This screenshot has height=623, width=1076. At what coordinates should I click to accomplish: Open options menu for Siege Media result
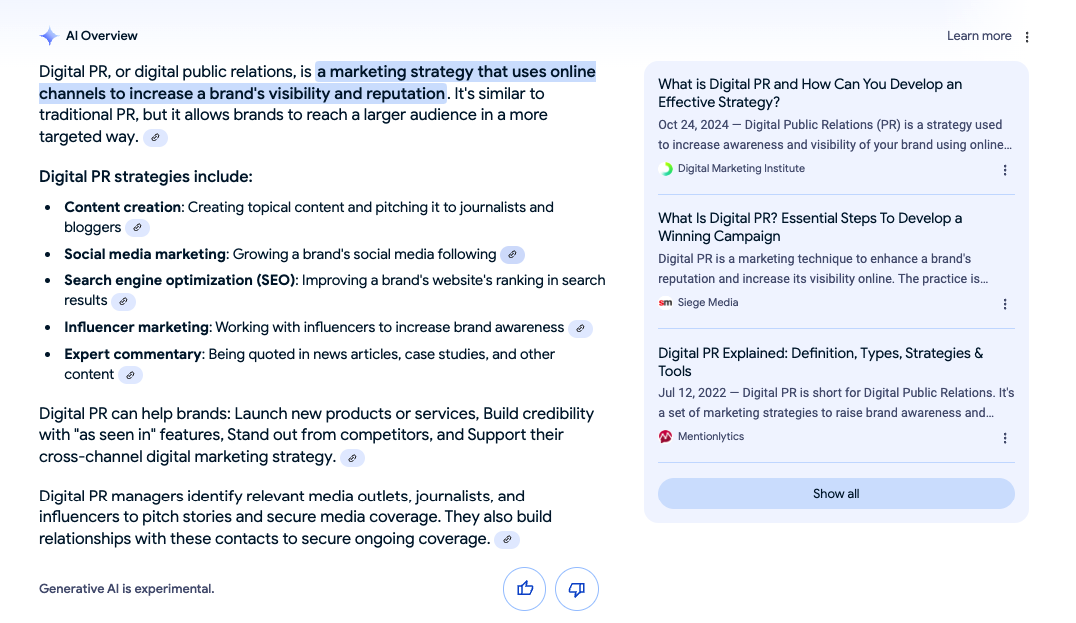pos(1005,304)
